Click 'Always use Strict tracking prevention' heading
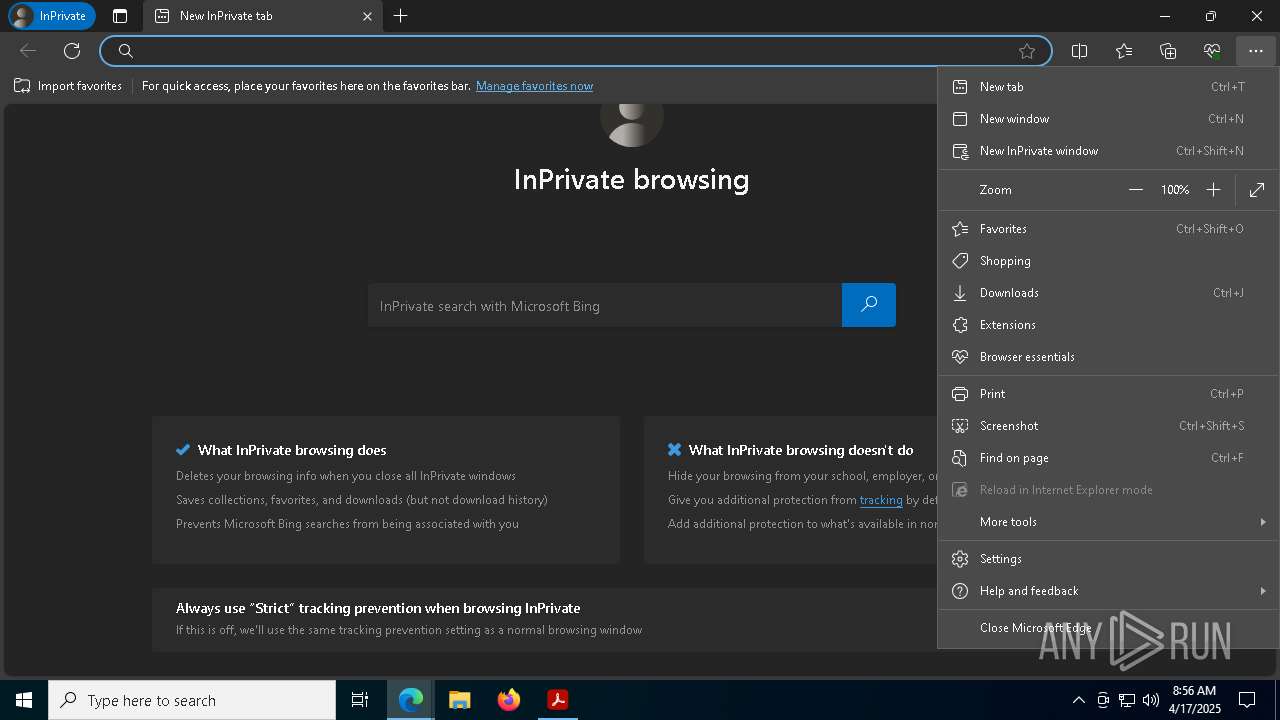The height and width of the screenshot is (720, 1280). 378,608
